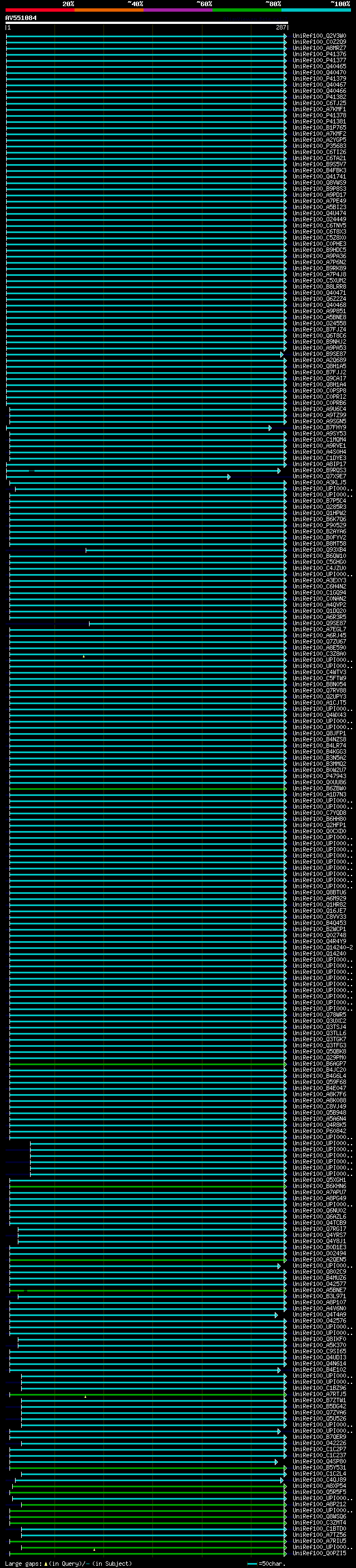Image resolution: width=356 pixels, height=1568 pixels.
Task: Click hit label UniRef100_C6TJ25
Action: click(319, 103)
